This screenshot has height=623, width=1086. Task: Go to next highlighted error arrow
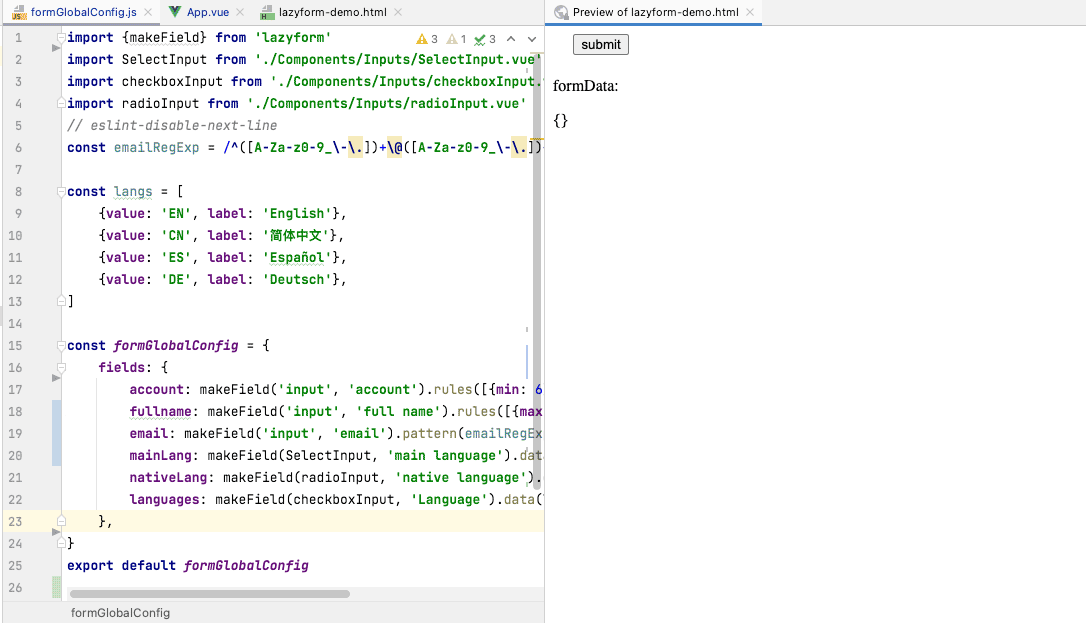click(x=532, y=39)
